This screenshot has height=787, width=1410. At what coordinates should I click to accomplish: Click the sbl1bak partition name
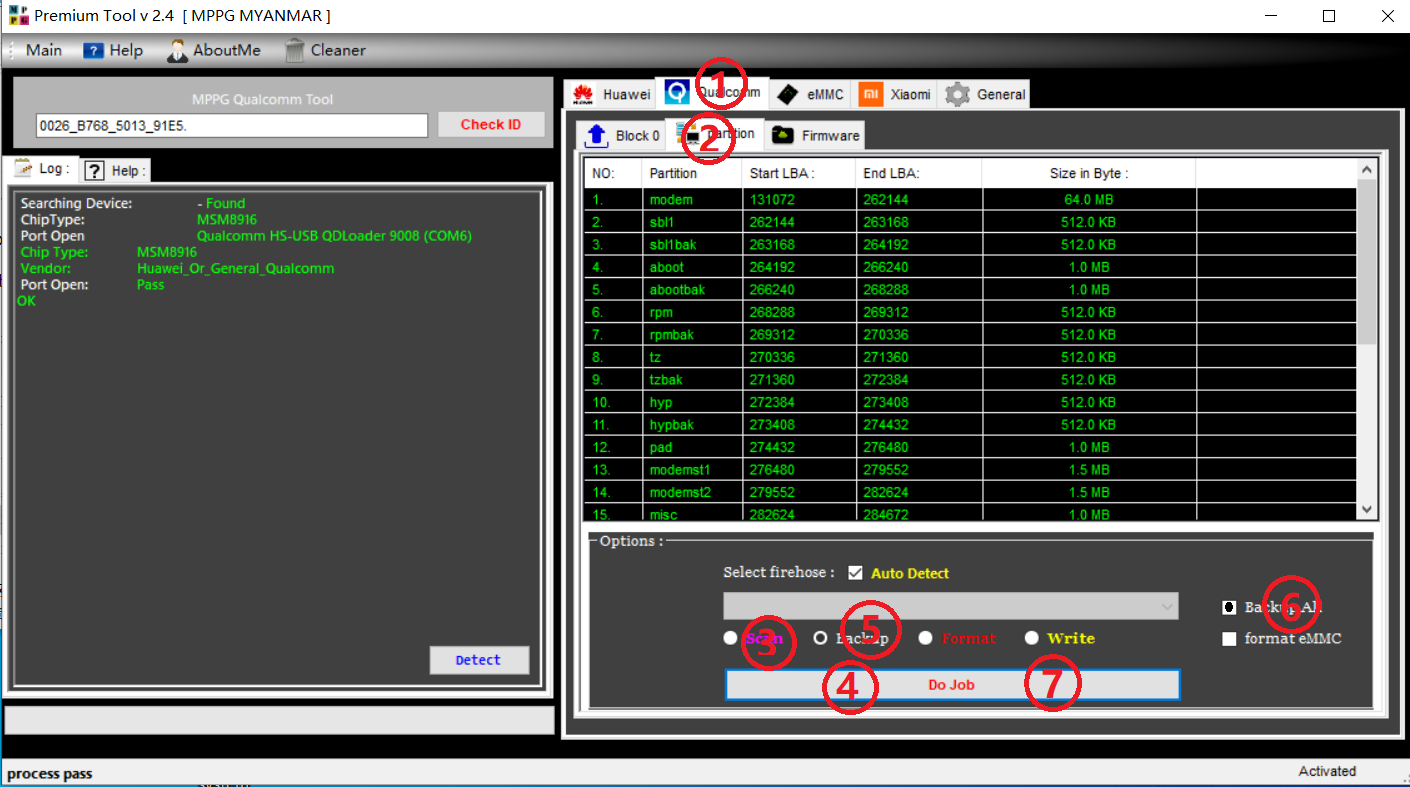[672, 245]
